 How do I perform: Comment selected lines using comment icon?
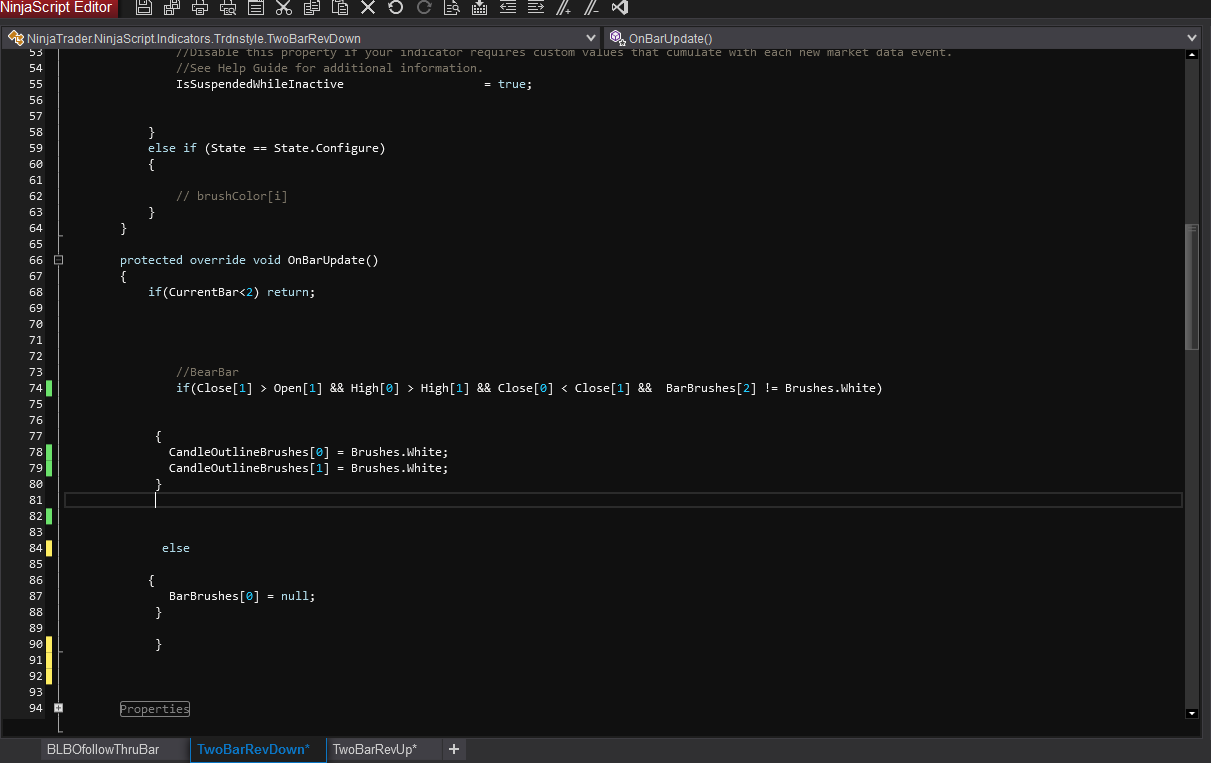pos(564,8)
